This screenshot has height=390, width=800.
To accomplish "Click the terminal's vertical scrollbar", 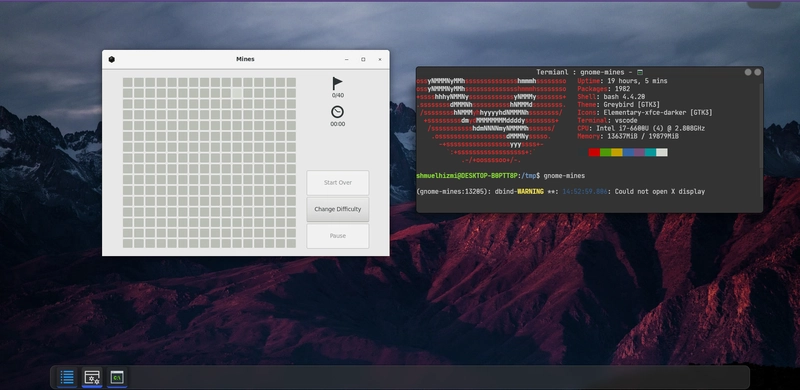I will [761, 125].
